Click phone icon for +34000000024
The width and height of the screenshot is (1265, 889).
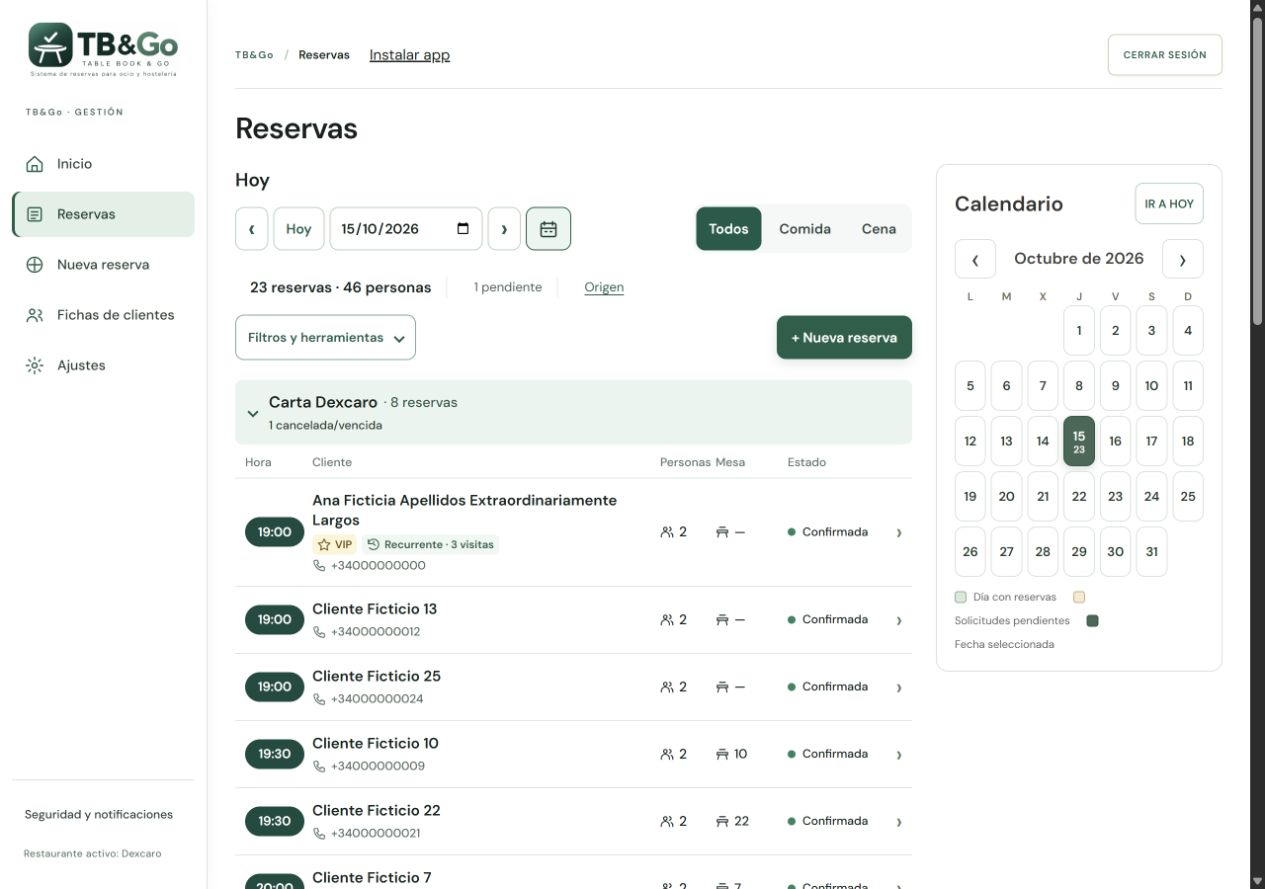(320, 699)
